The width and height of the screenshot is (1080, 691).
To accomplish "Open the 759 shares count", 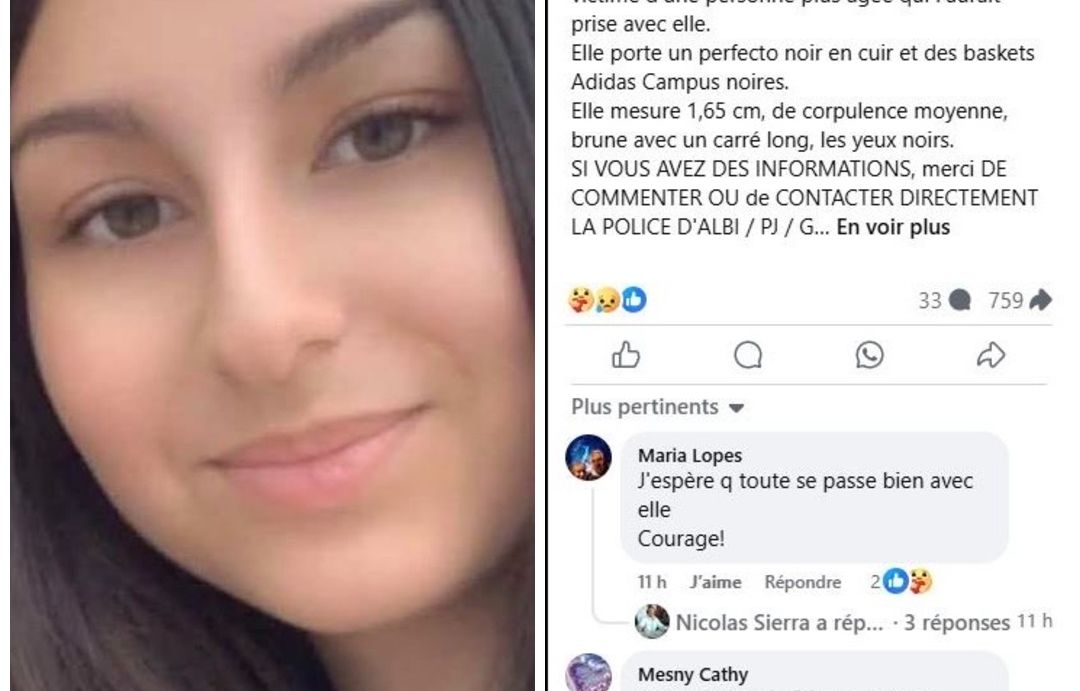I will (1019, 300).
